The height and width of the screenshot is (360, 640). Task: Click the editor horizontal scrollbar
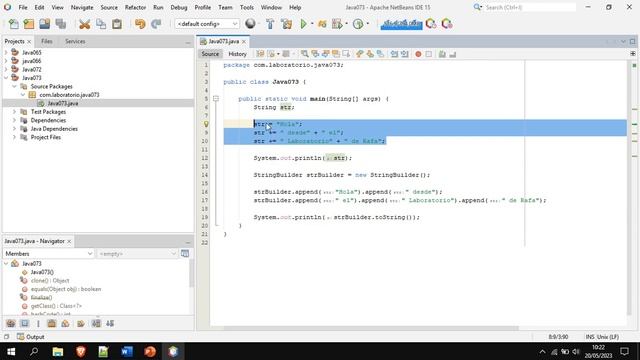[371, 328]
